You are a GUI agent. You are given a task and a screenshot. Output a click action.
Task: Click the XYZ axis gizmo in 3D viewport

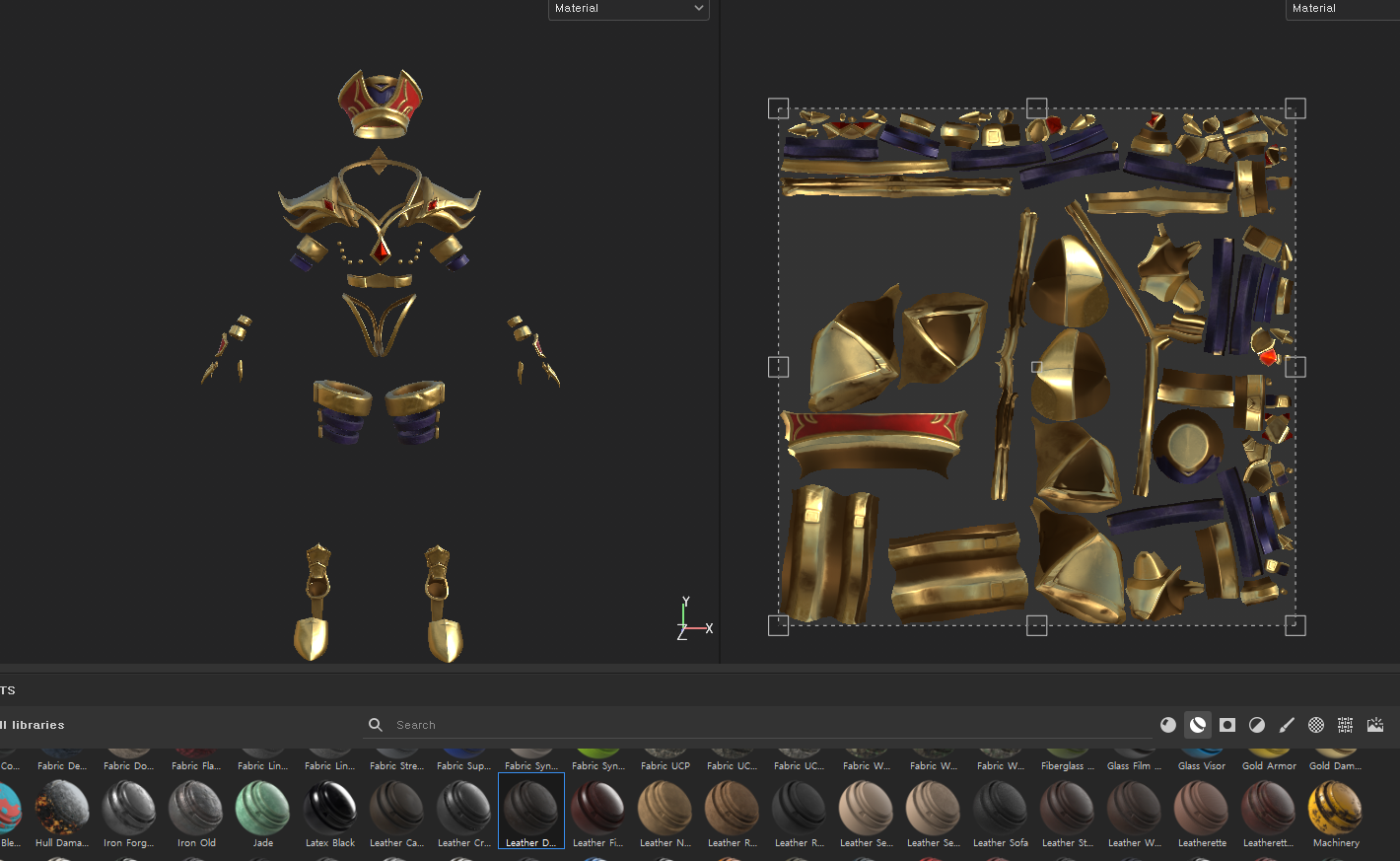pyautogui.click(x=693, y=618)
